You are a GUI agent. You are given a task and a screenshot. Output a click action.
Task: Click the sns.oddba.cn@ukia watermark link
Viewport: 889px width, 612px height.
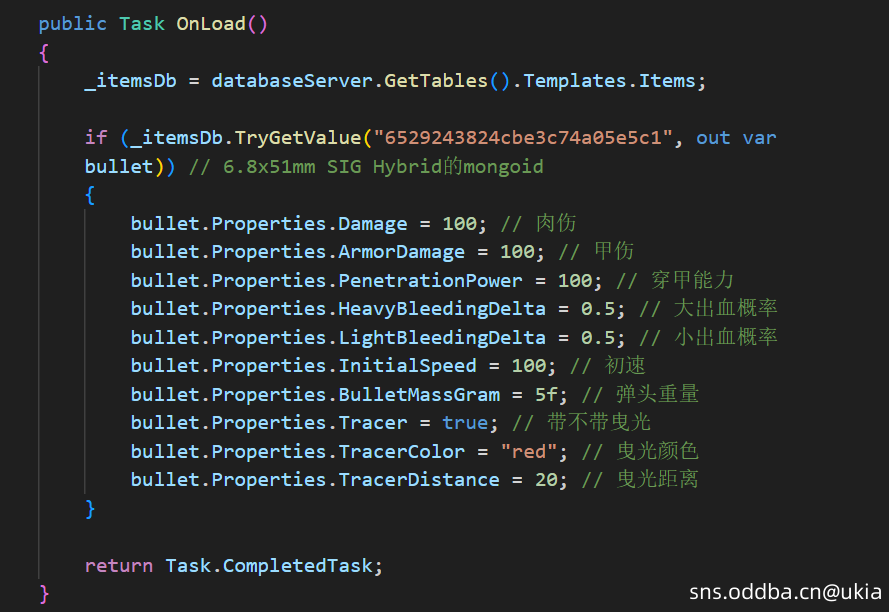tap(786, 593)
